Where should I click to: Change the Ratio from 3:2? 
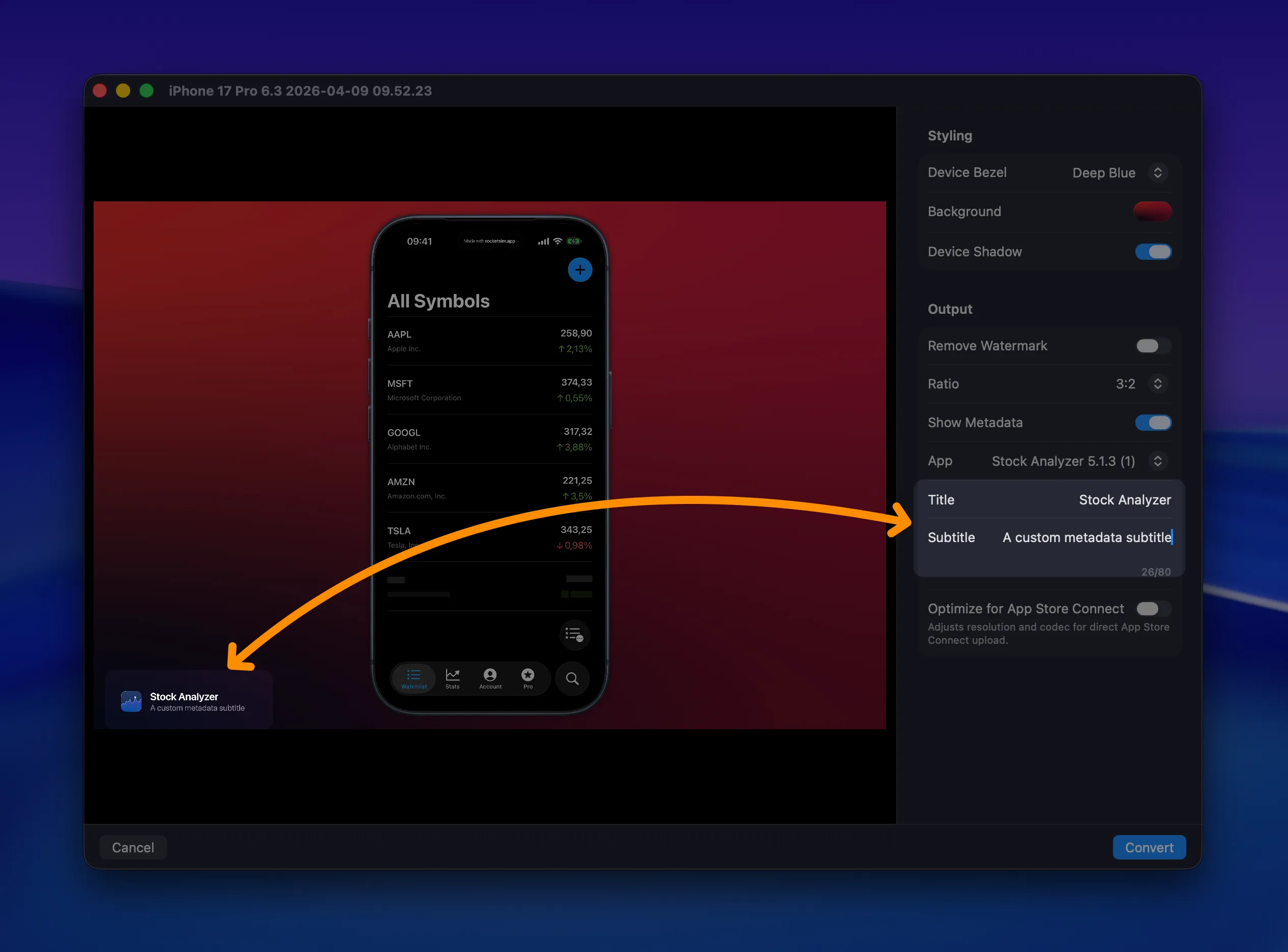1158,384
